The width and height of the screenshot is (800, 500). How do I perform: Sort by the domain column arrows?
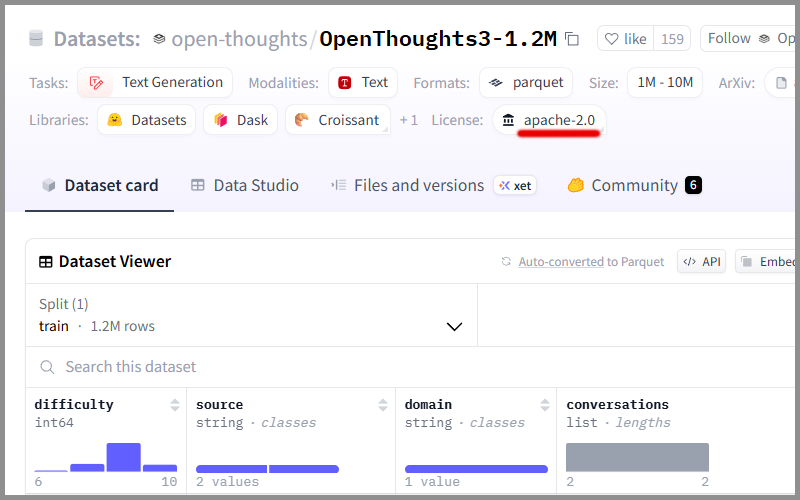(x=545, y=405)
